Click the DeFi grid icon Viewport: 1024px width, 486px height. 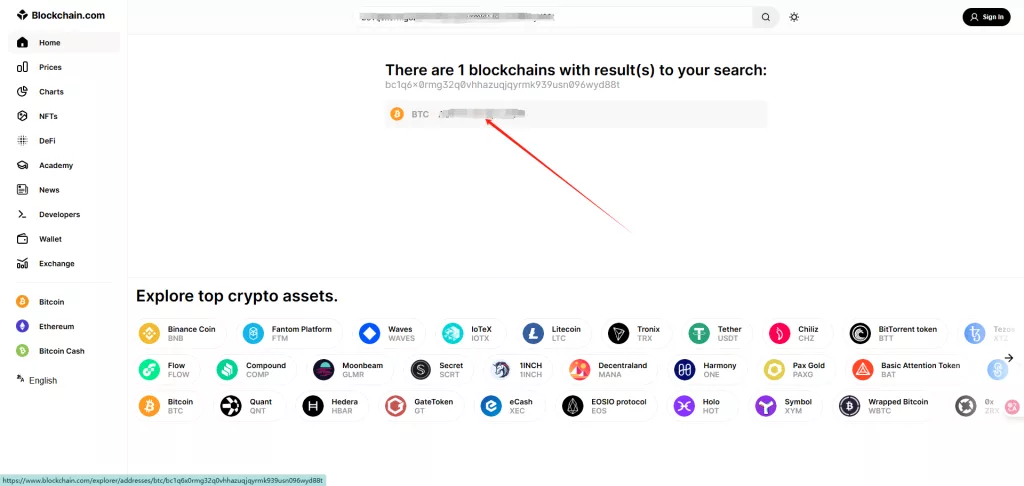22,141
